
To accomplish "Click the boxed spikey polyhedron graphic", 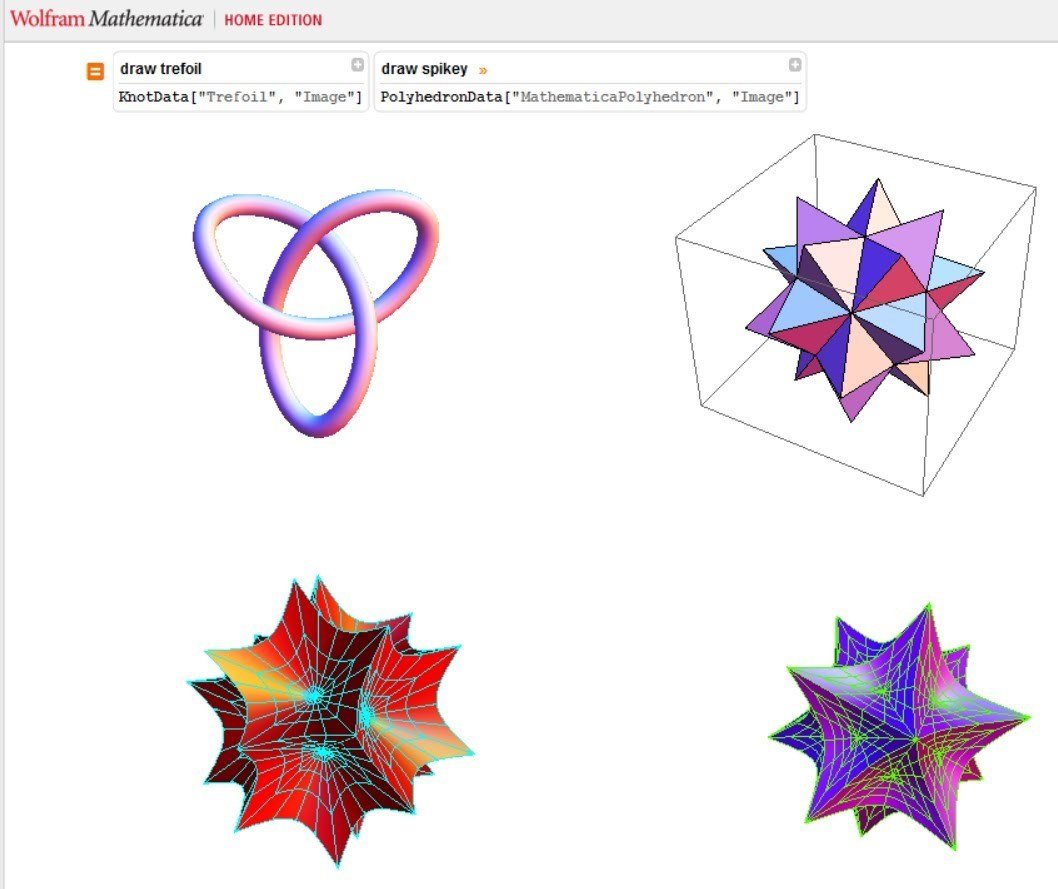I will [856, 315].
